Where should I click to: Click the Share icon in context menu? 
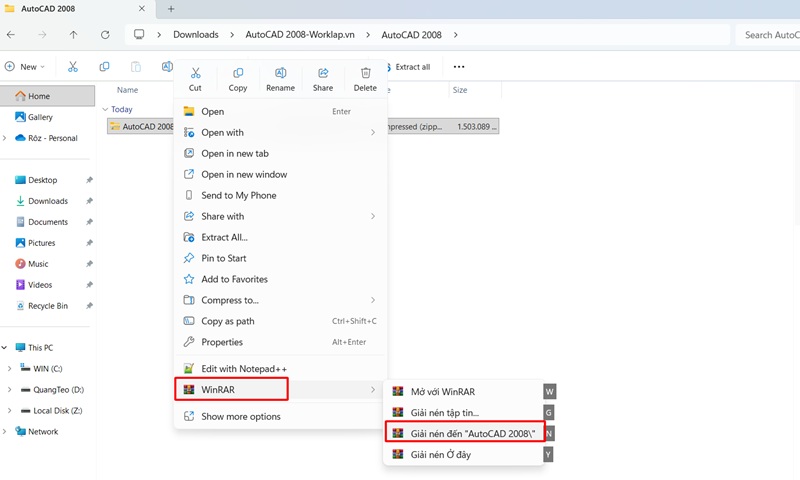tap(323, 73)
